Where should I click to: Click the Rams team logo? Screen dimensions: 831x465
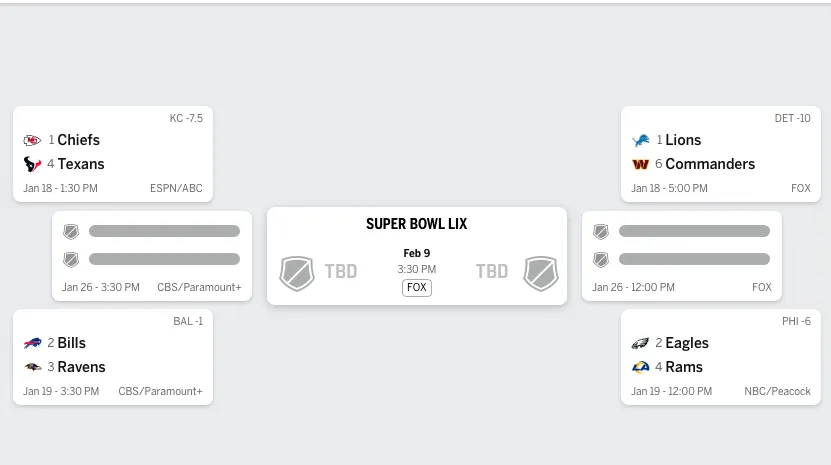[x=641, y=368]
